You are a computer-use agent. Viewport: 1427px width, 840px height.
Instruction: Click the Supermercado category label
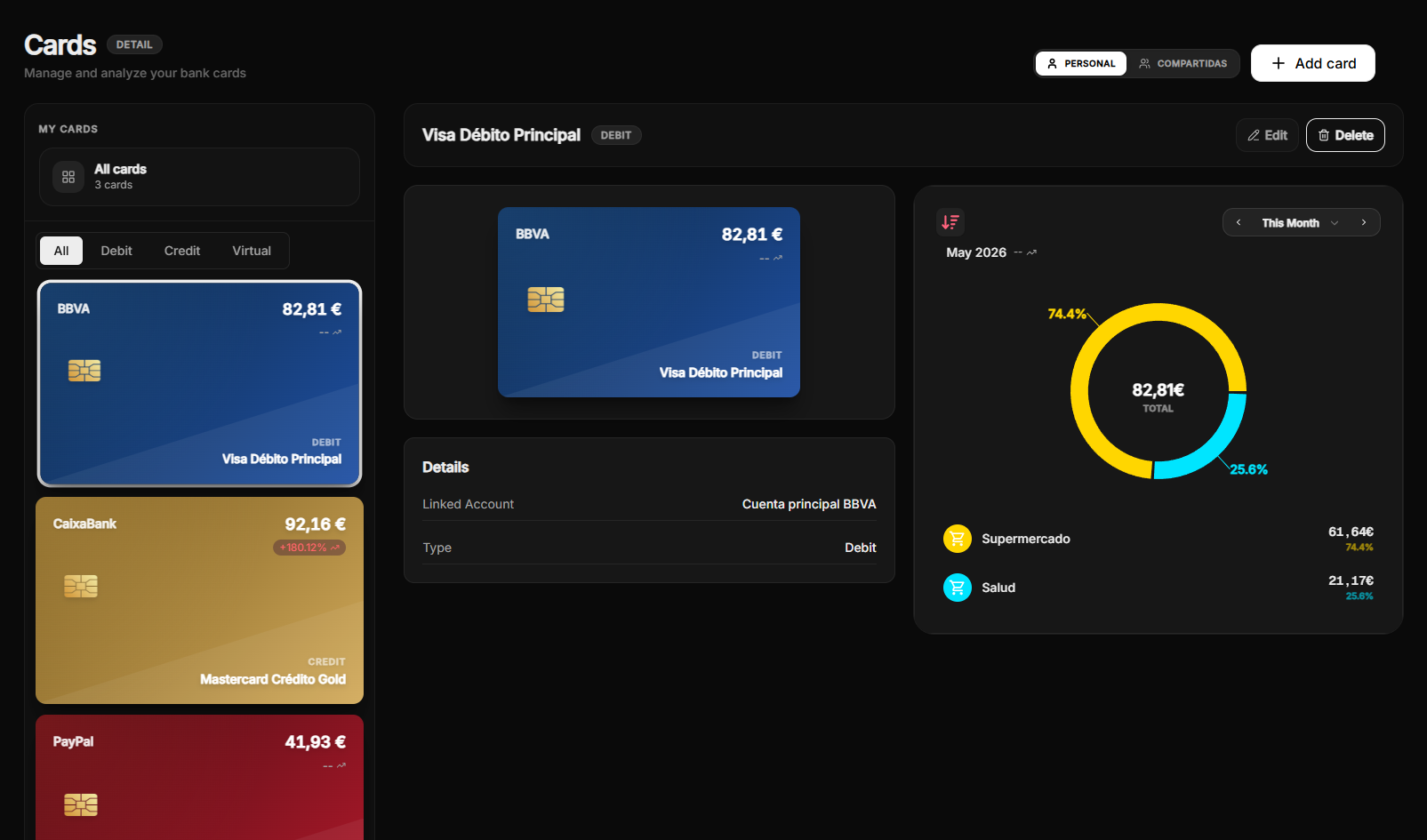click(x=1026, y=539)
